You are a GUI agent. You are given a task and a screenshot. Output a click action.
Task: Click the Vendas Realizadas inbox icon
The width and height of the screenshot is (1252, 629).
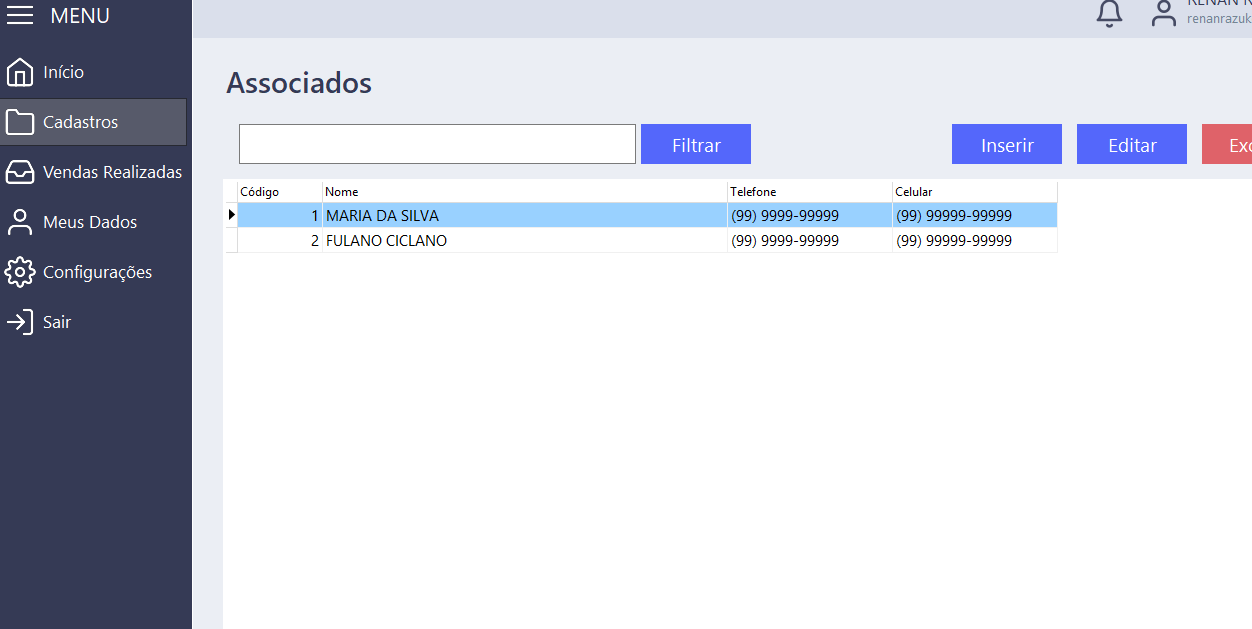(20, 172)
